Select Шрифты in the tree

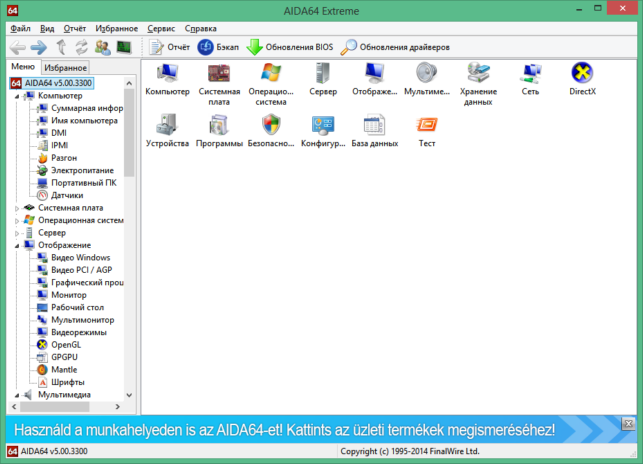61,382
